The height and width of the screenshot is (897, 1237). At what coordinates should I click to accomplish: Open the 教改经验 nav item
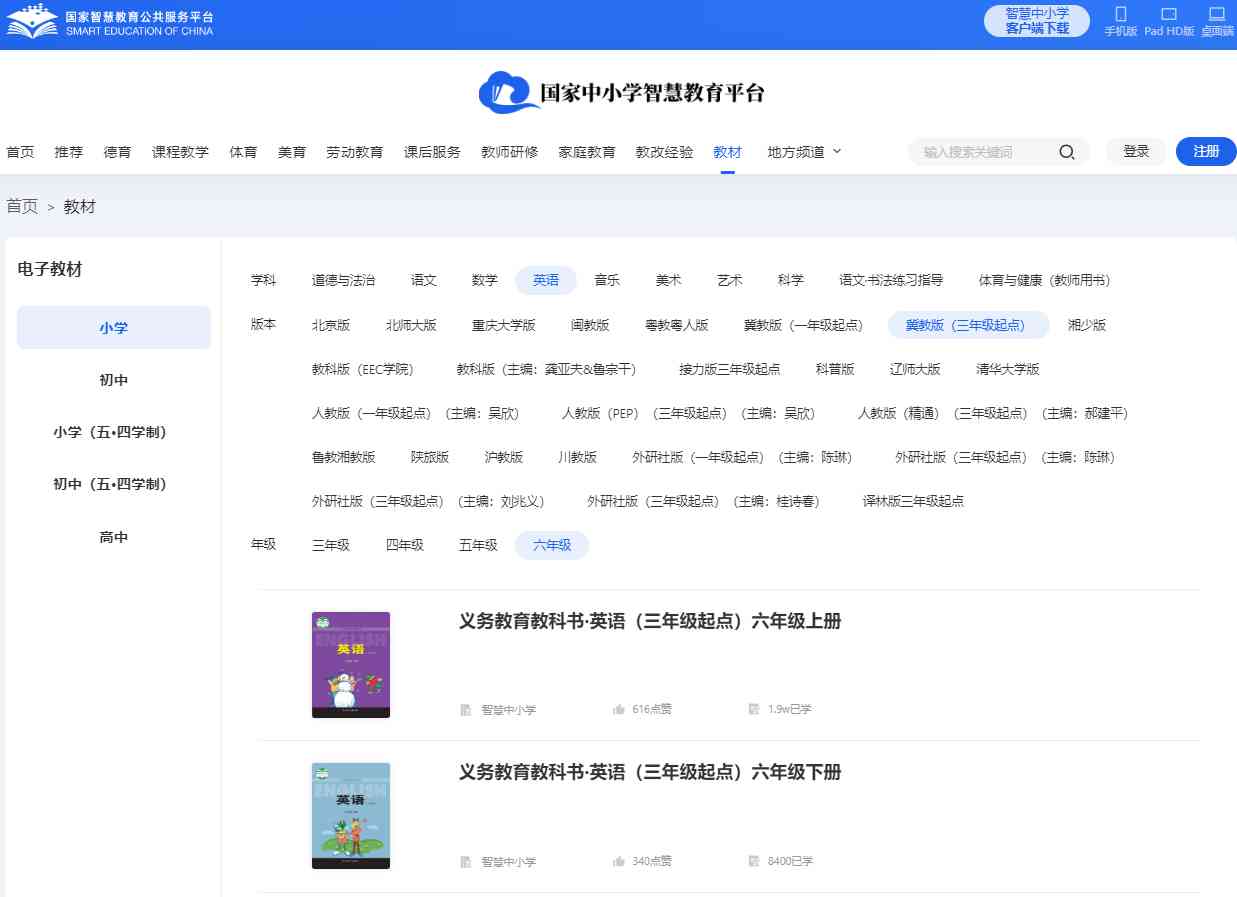(x=664, y=152)
